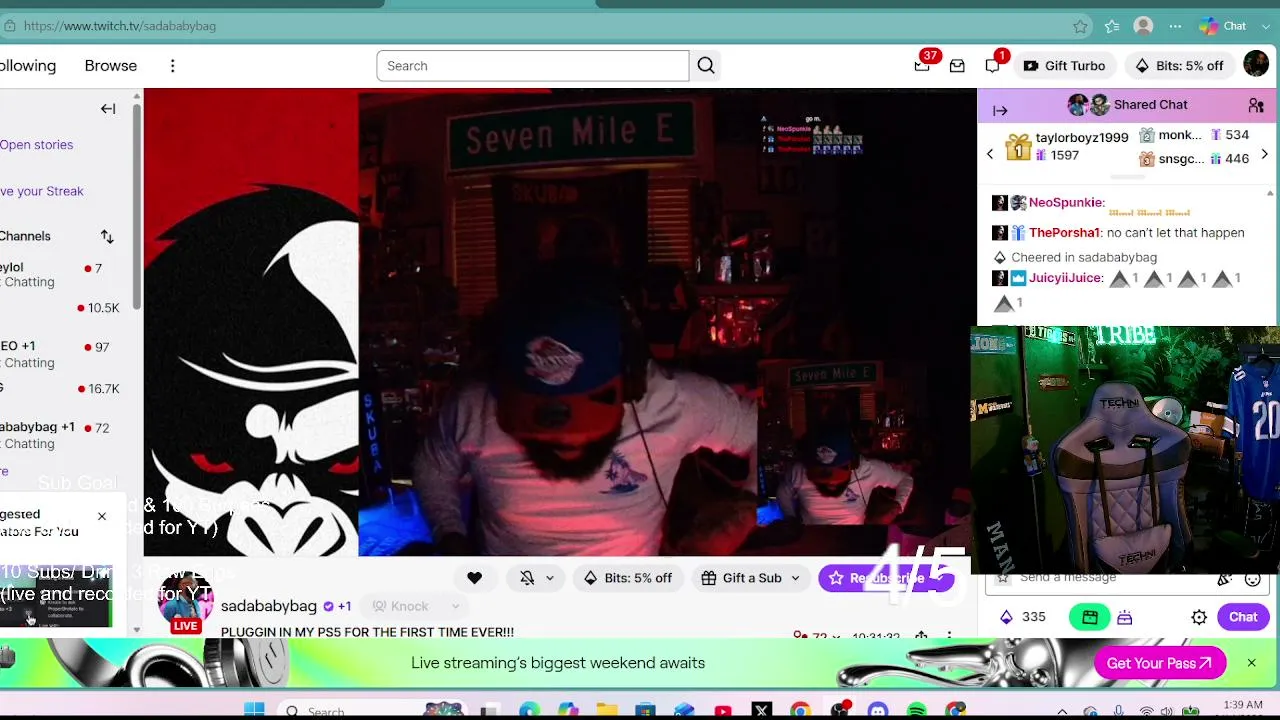This screenshot has width=1280, height=720.
Task: Expand notification options chevron
Action: [x=549, y=578]
